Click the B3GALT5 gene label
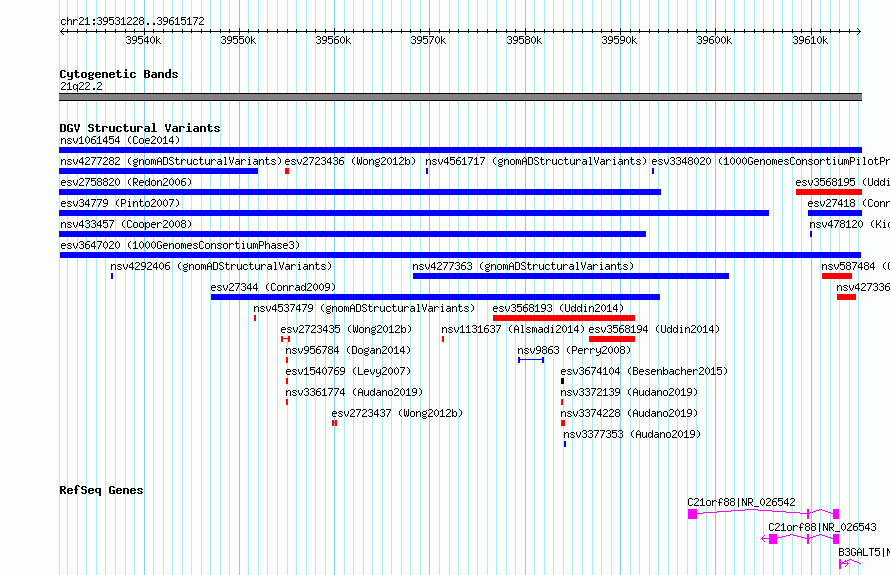This screenshot has width=890, height=575. 864,552
